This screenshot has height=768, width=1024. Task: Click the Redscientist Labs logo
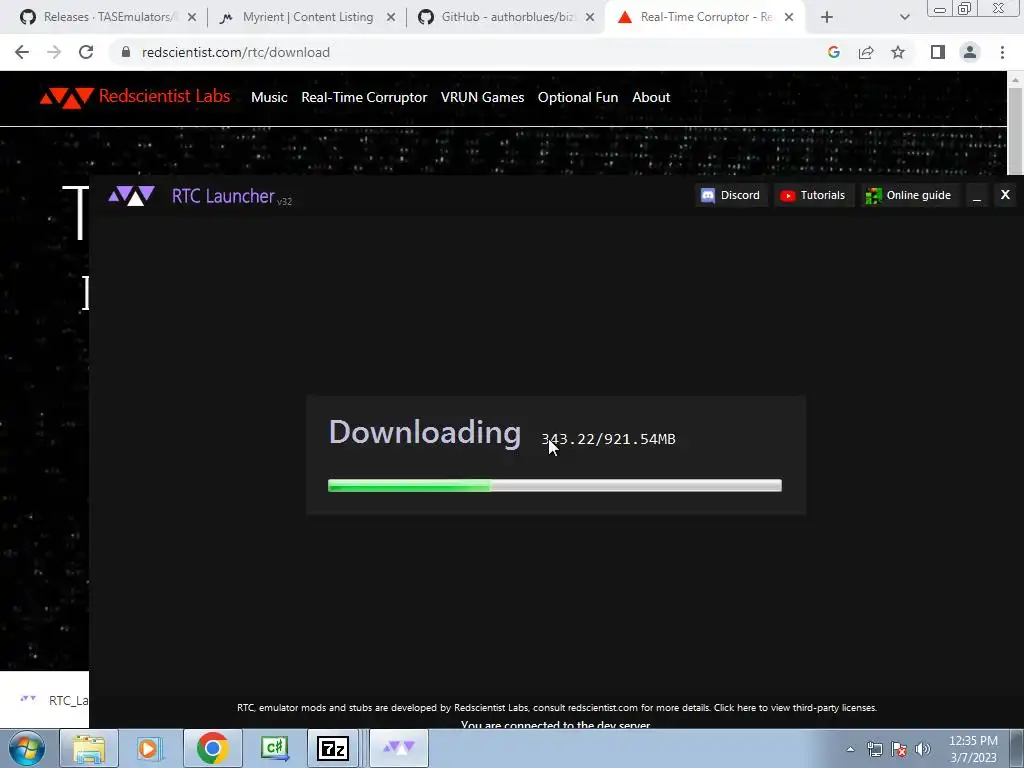[135, 97]
